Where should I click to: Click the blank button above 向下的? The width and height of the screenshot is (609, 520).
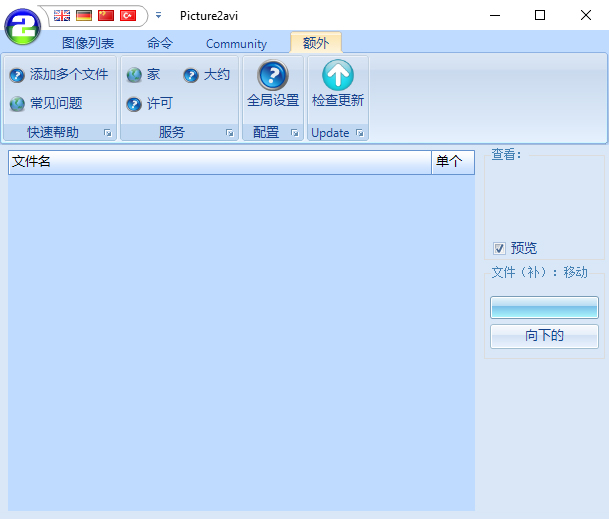(544, 308)
